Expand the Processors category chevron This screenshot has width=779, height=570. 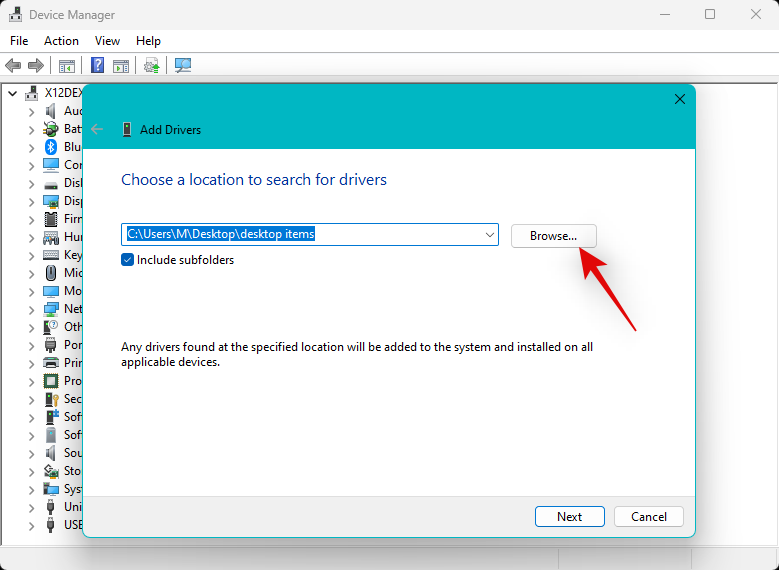pyautogui.click(x=31, y=382)
